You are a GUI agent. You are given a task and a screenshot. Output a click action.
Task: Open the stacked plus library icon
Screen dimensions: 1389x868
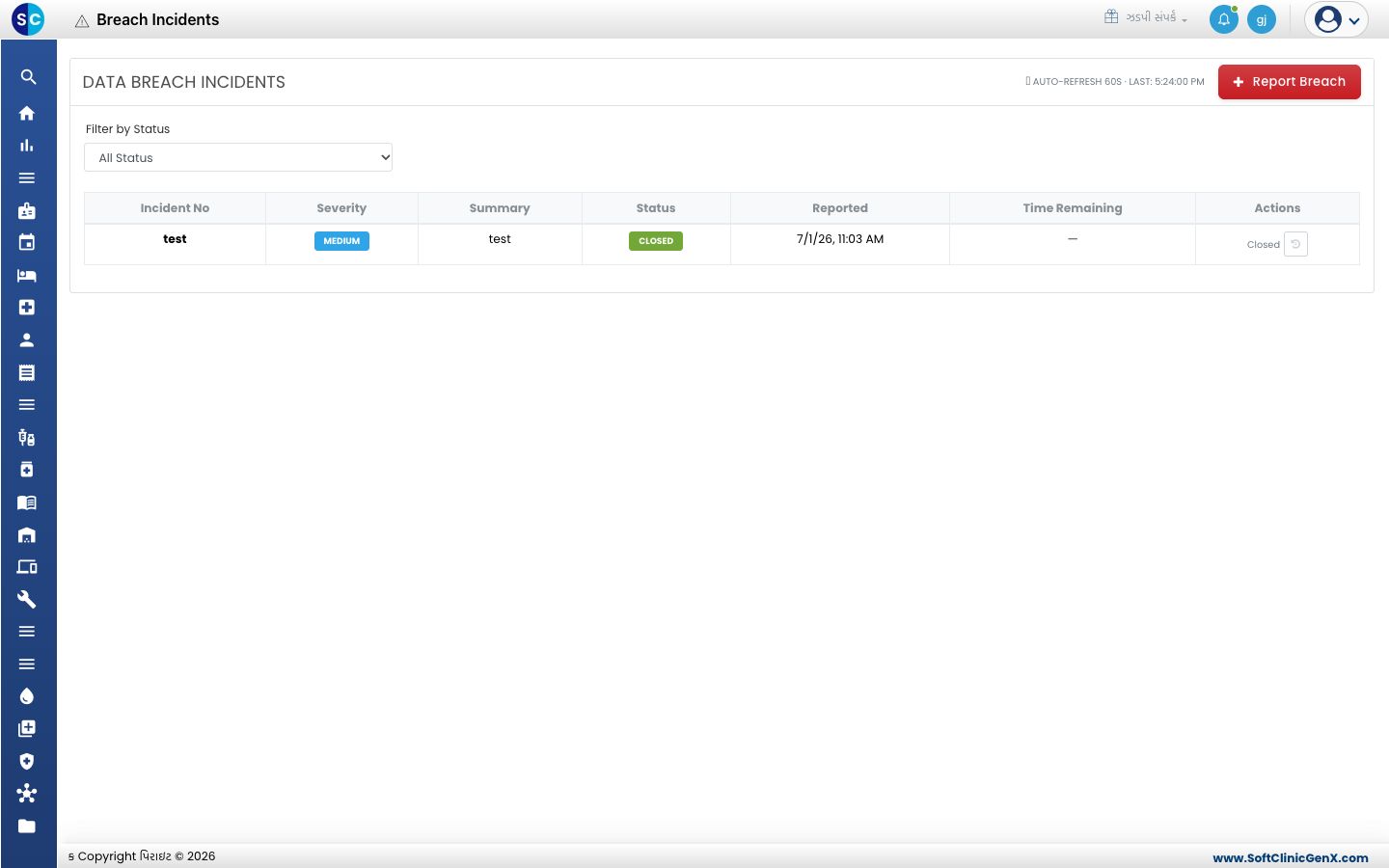click(27, 729)
